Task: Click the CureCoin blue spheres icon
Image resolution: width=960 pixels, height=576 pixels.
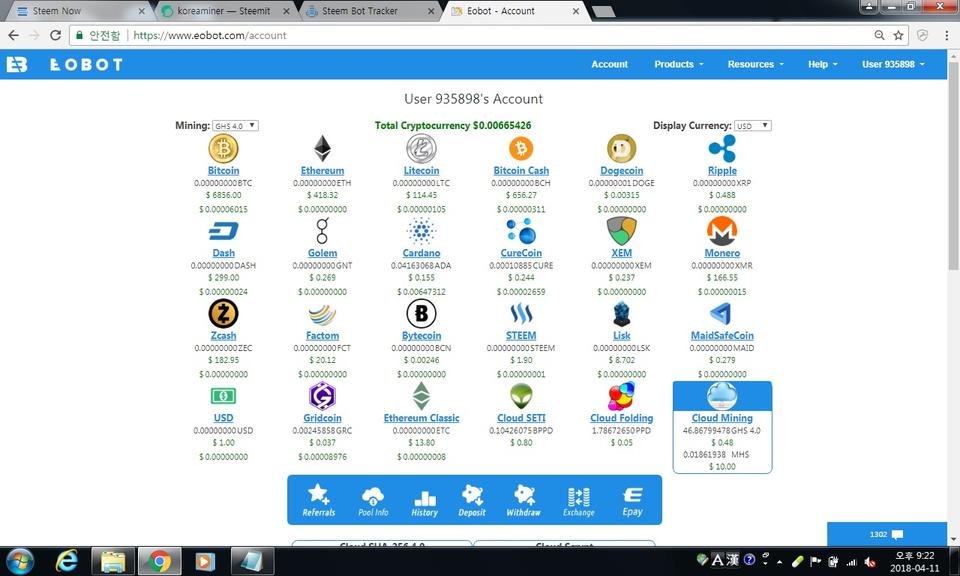Action: (x=521, y=231)
